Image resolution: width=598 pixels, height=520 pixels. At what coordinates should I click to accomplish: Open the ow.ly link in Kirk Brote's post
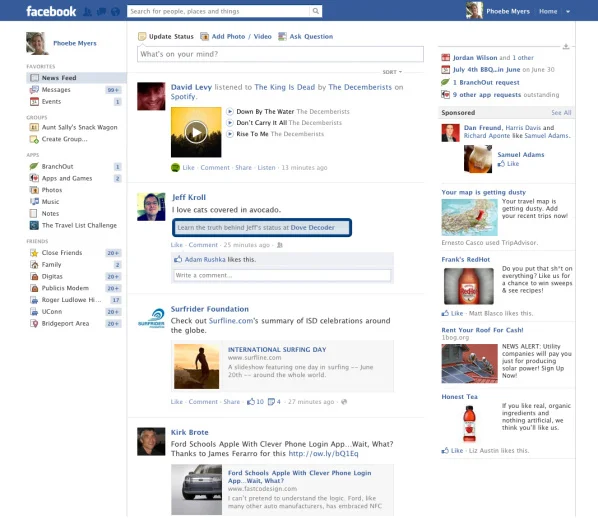point(323,454)
